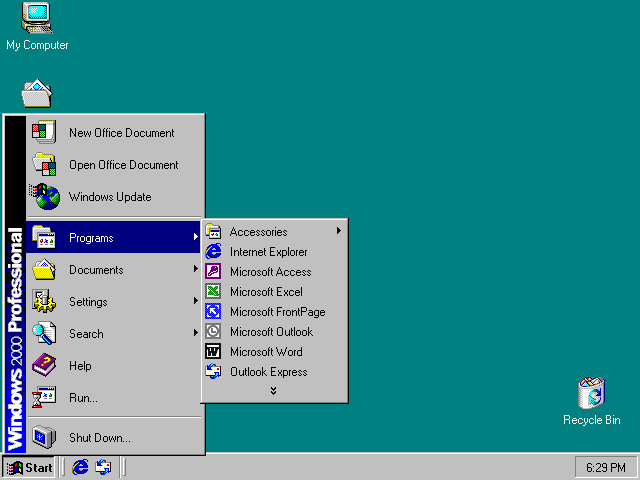Click the Outlook Express icon in Programs submenu

213,371
